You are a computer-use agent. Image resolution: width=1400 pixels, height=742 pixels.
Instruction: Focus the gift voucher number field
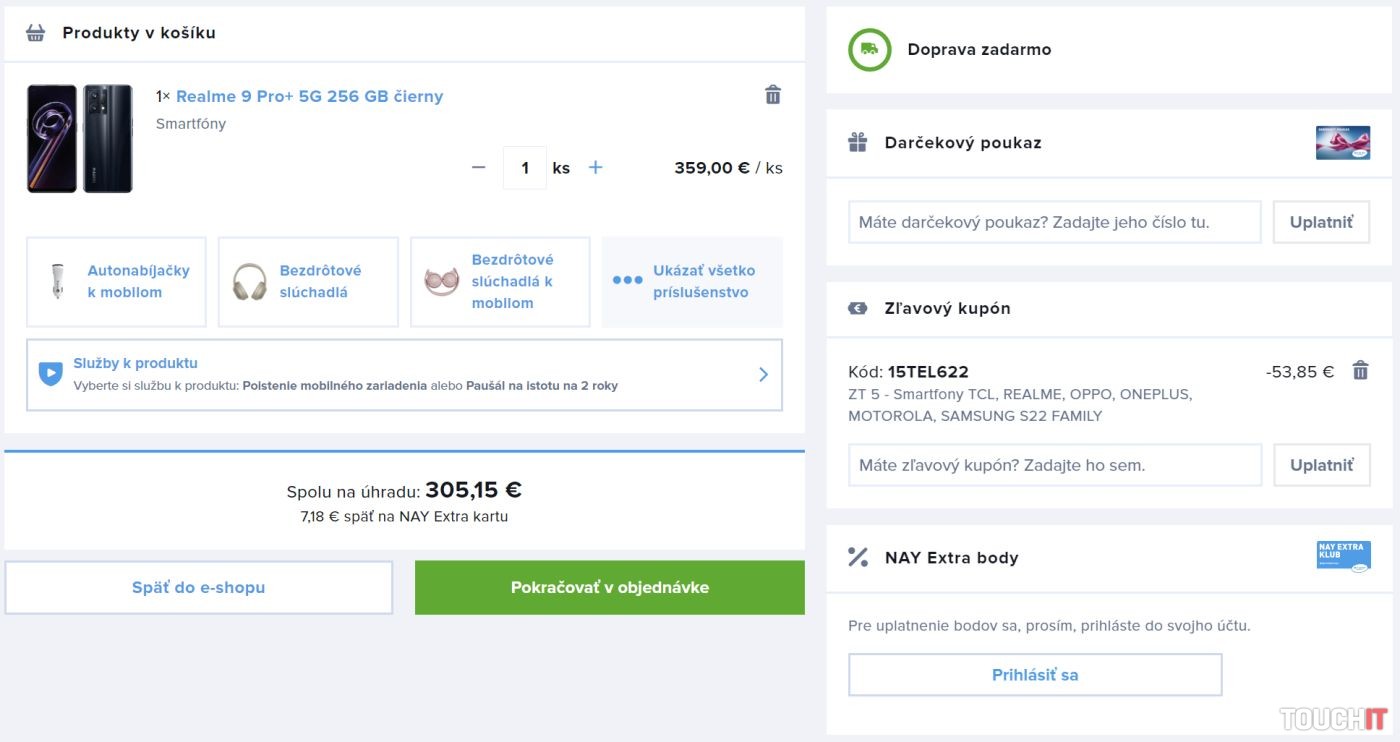pyautogui.click(x=1054, y=222)
